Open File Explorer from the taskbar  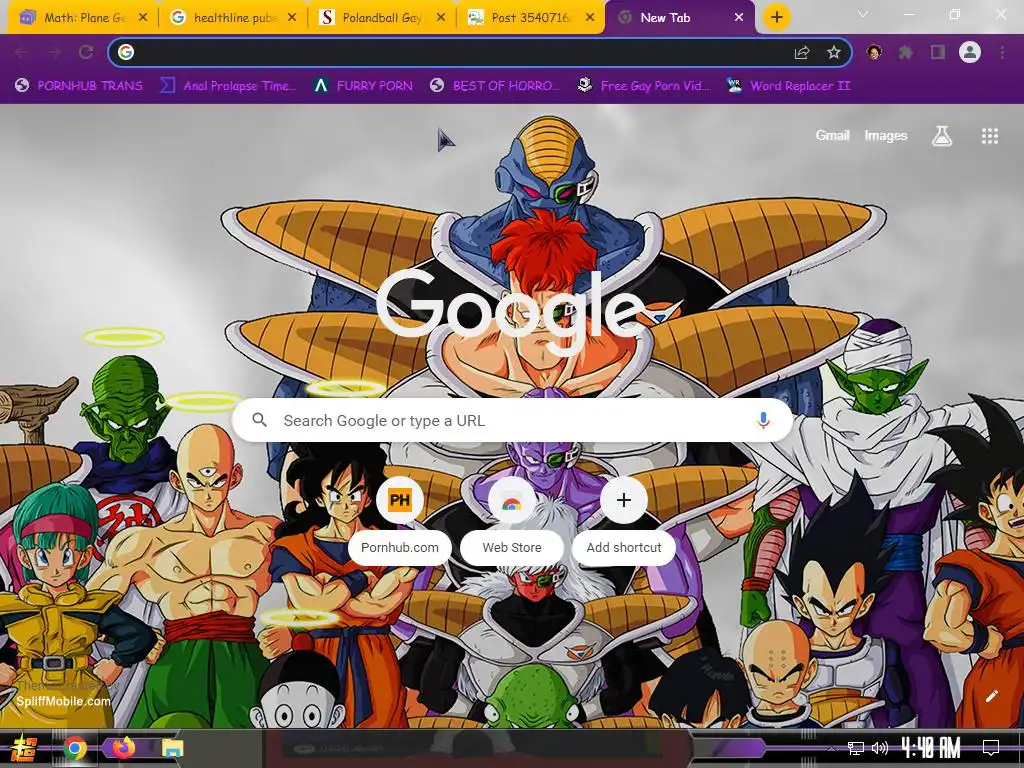[172, 748]
